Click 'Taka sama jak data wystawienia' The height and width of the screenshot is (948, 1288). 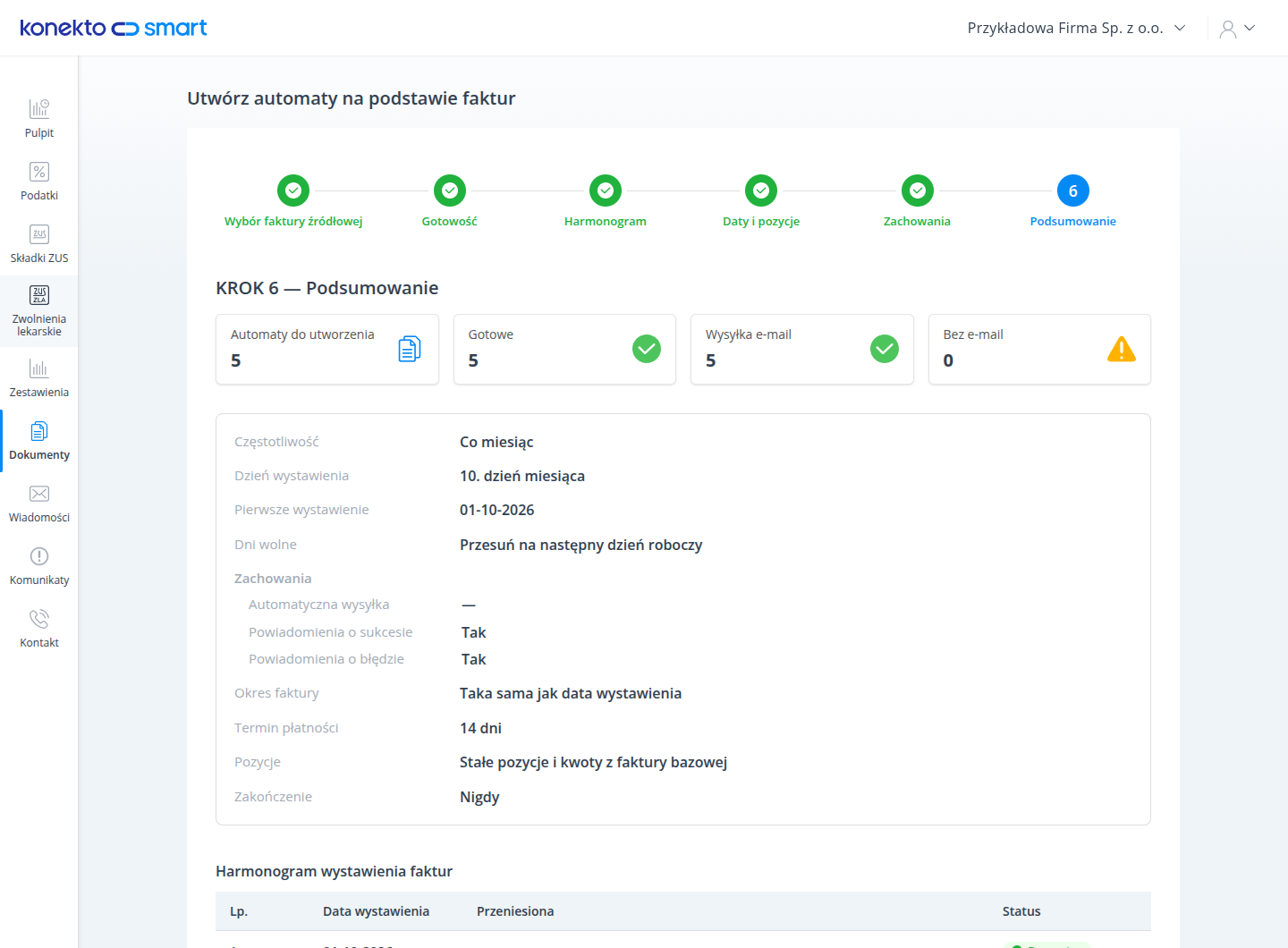click(x=571, y=693)
